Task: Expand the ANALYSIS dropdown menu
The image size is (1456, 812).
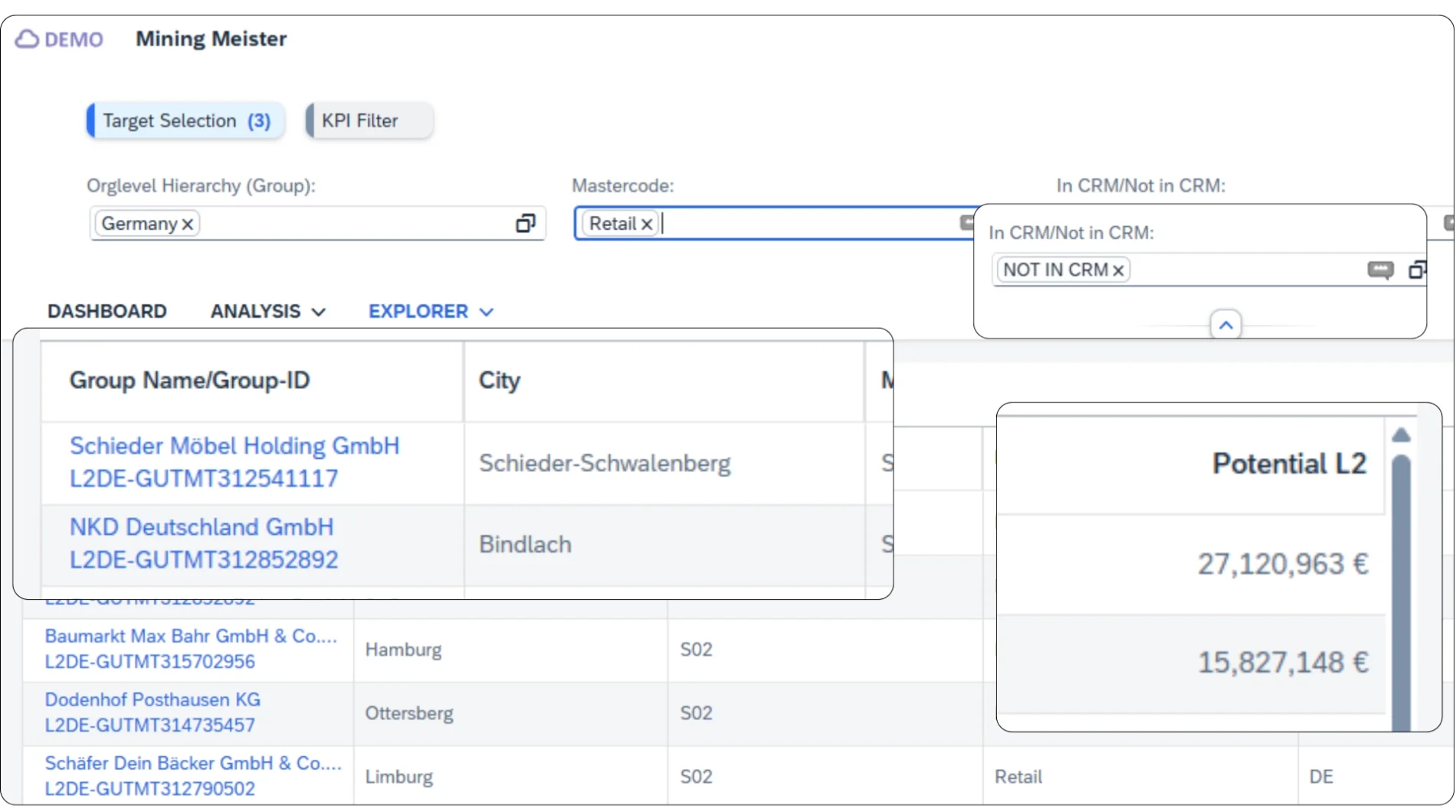Action: click(x=268, y=312)
